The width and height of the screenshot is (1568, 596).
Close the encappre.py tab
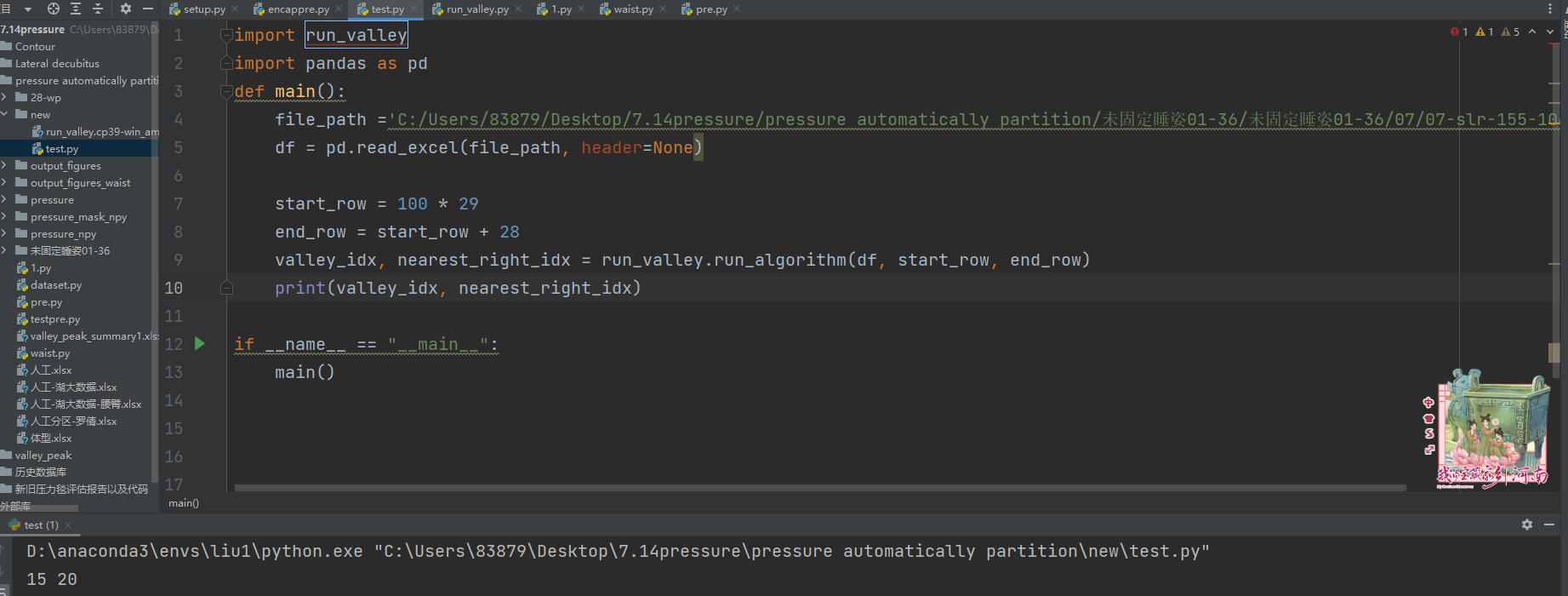point(338,9)
